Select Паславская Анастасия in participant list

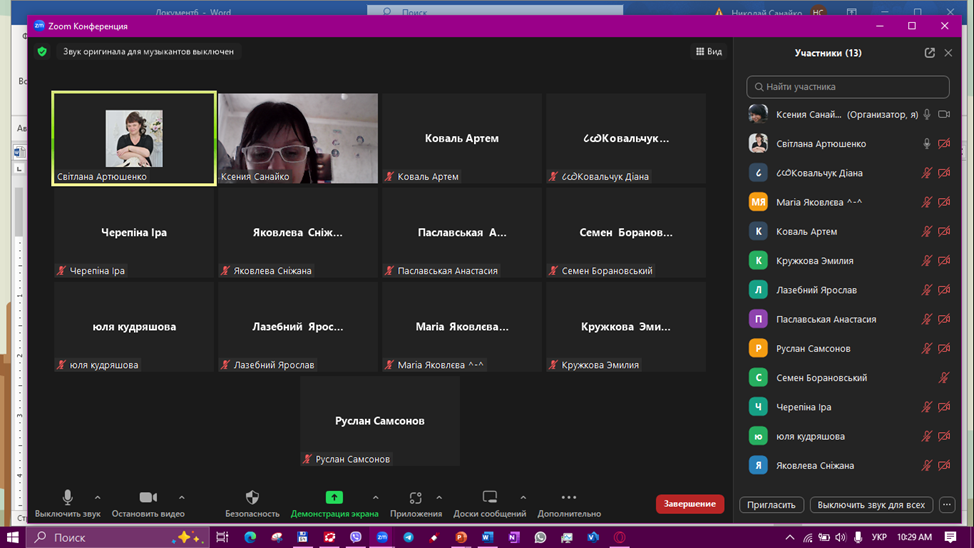point(848,319)
